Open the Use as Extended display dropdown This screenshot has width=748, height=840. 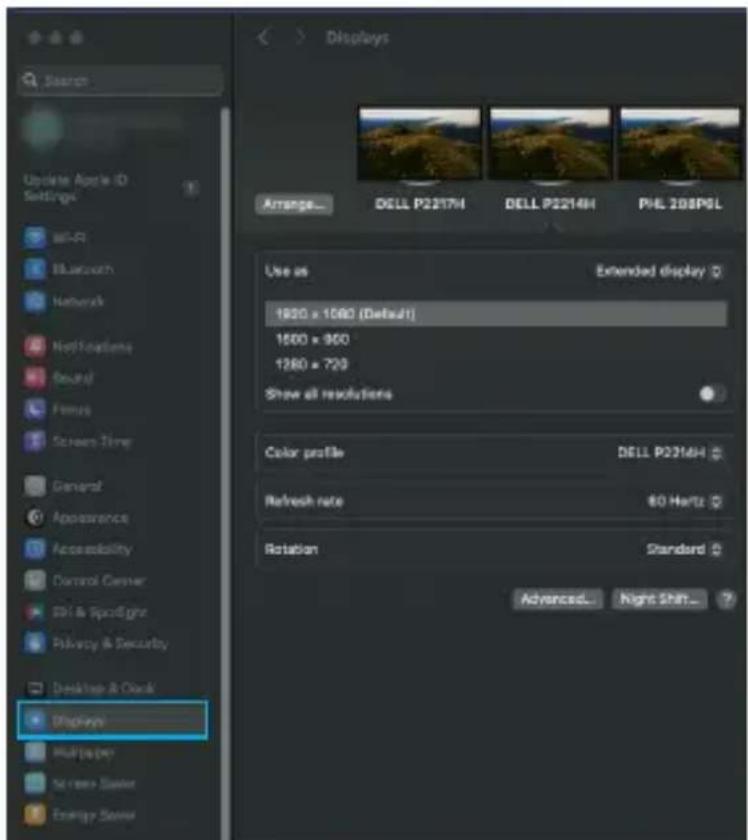click(x=659, y=272)
